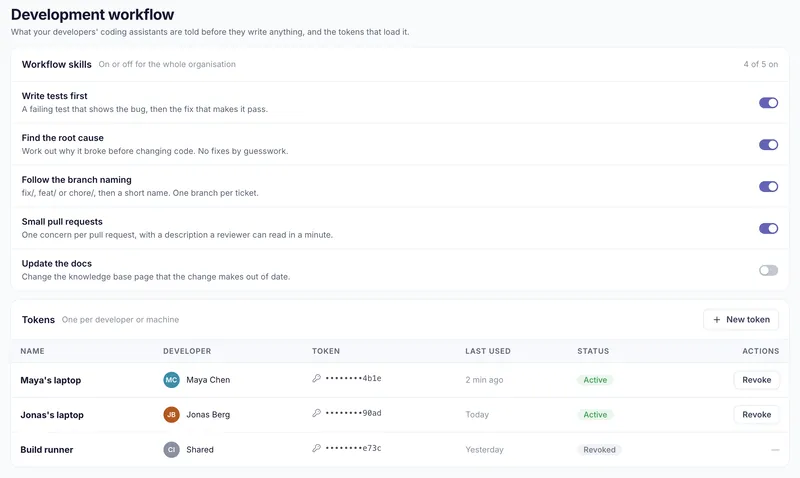Click the 4 of 5 on counter
The image size is (800, 478).
tap(761, 64)
